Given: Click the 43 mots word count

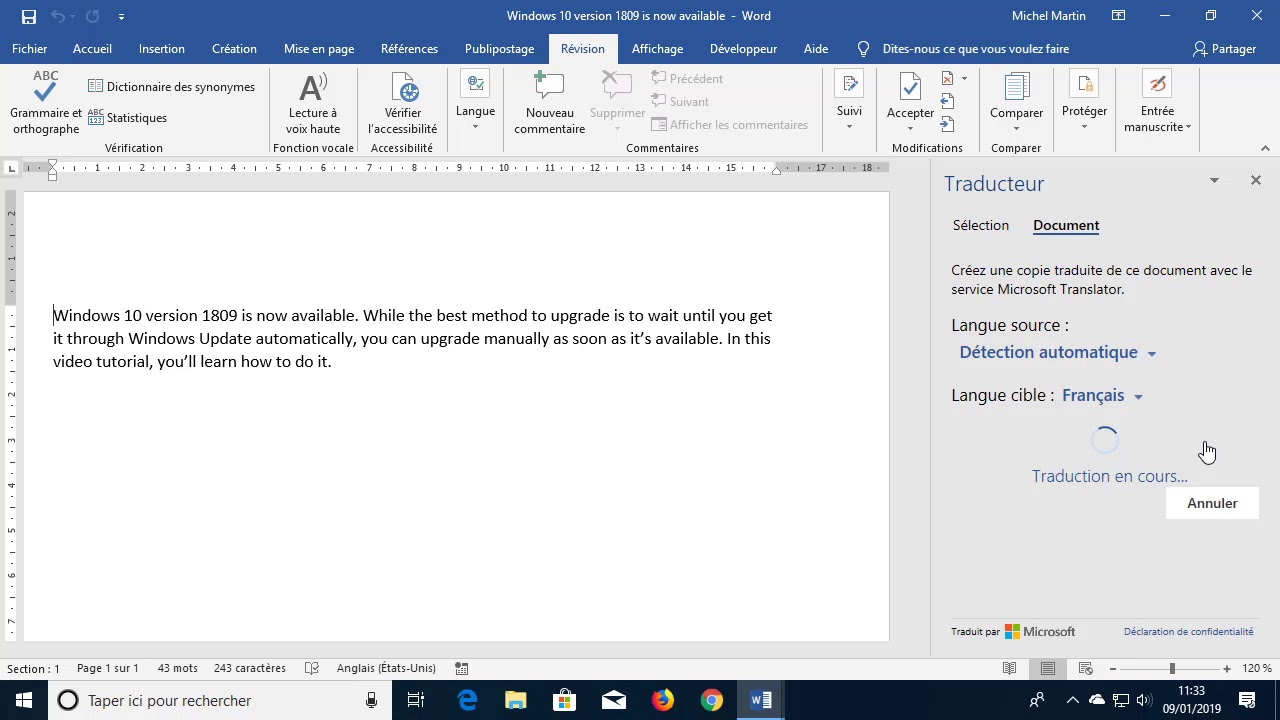Looking at the screenshot, I should 177,668.
